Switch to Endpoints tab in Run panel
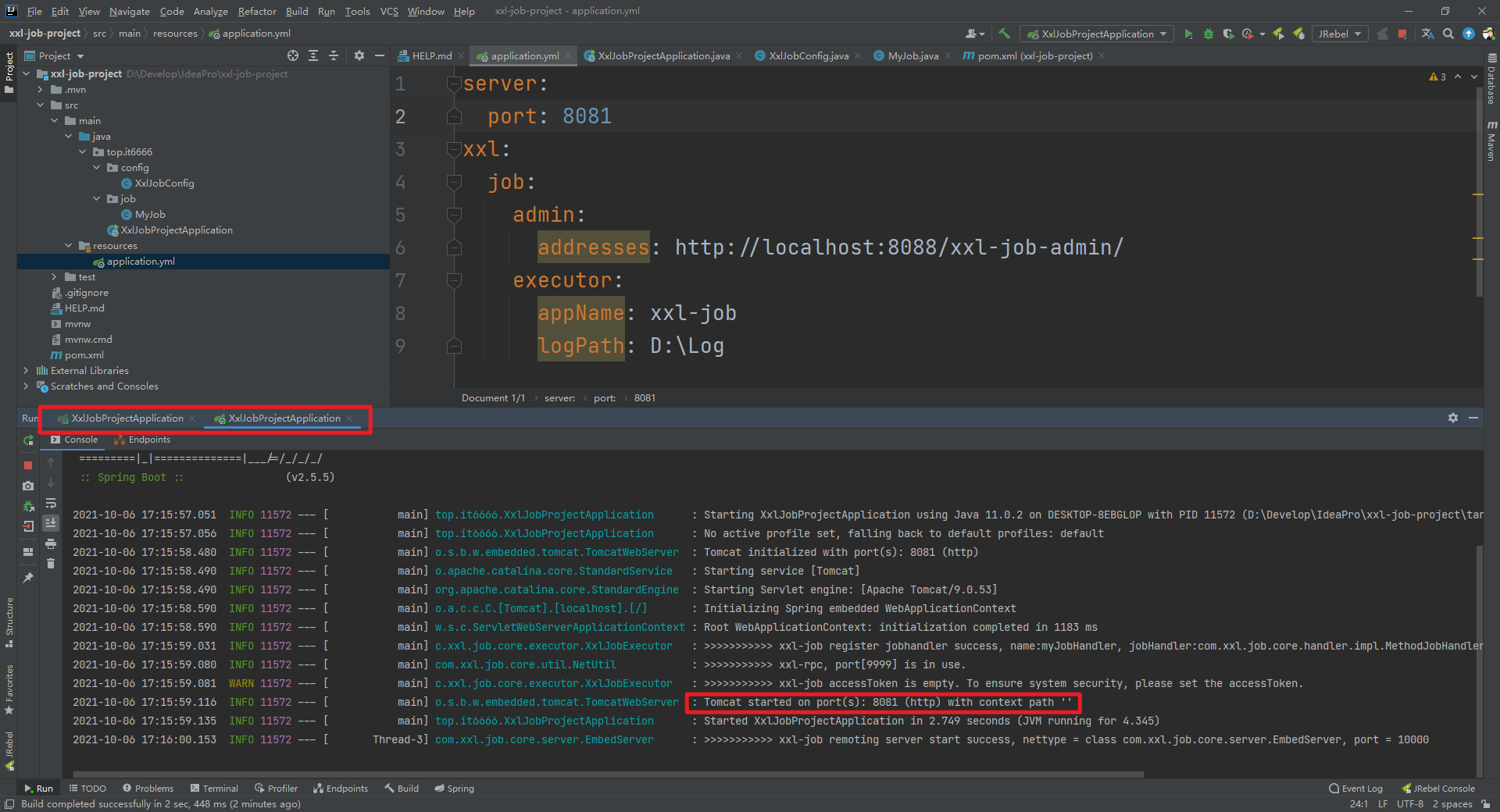Screen dimensions: 1500x812 142,440
